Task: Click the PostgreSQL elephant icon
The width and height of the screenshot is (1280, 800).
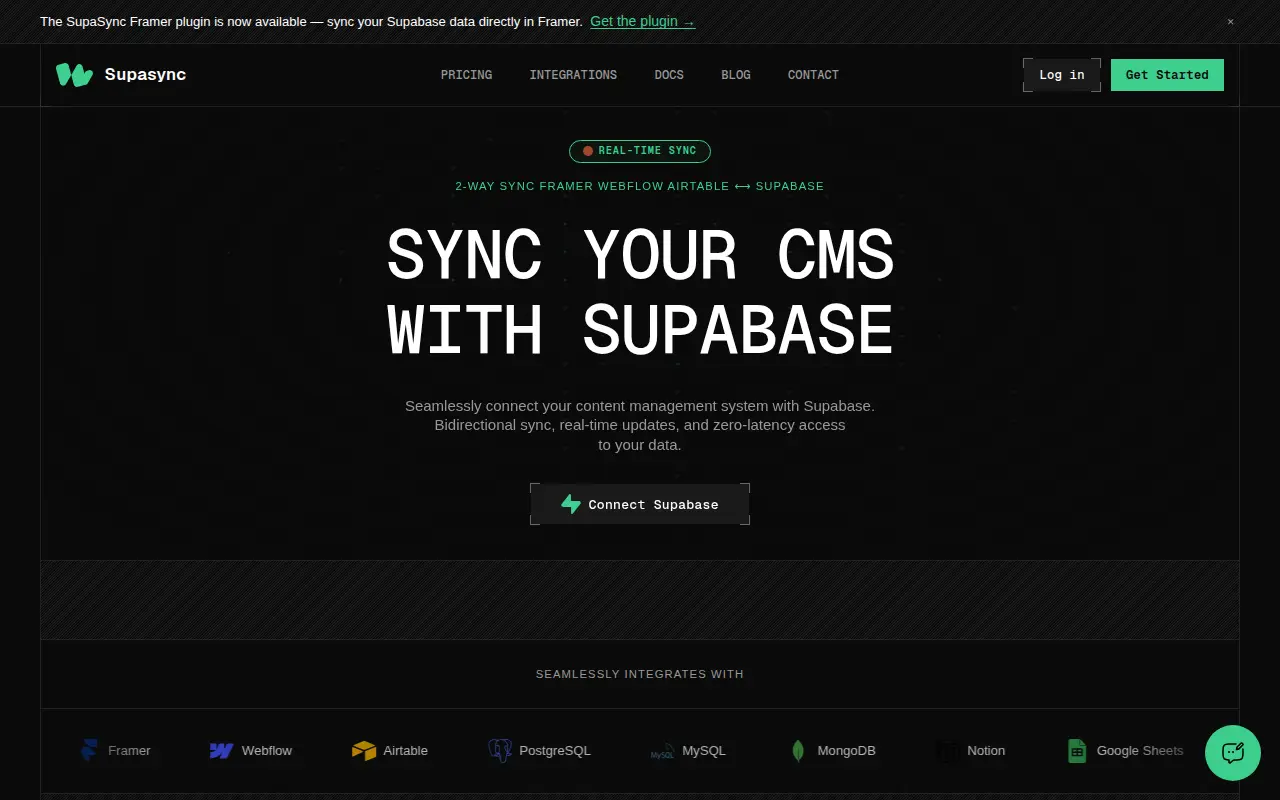Action: 500,751
